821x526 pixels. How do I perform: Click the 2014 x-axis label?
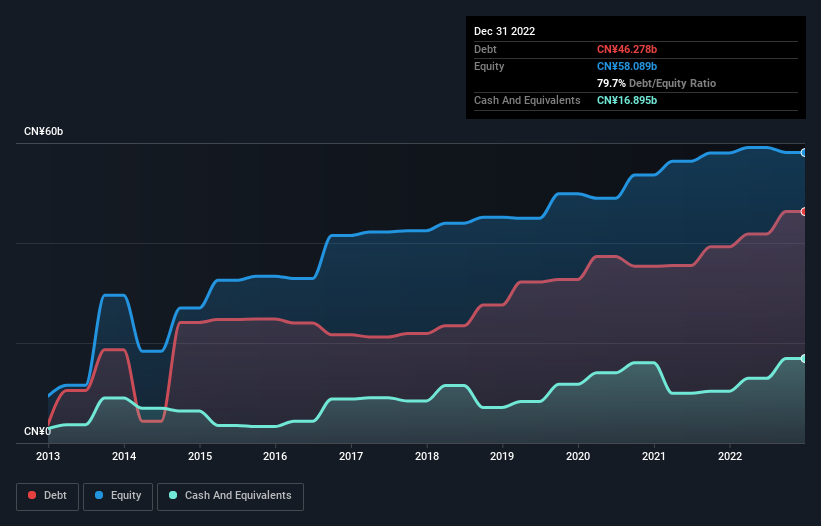(x=124, y=456)
